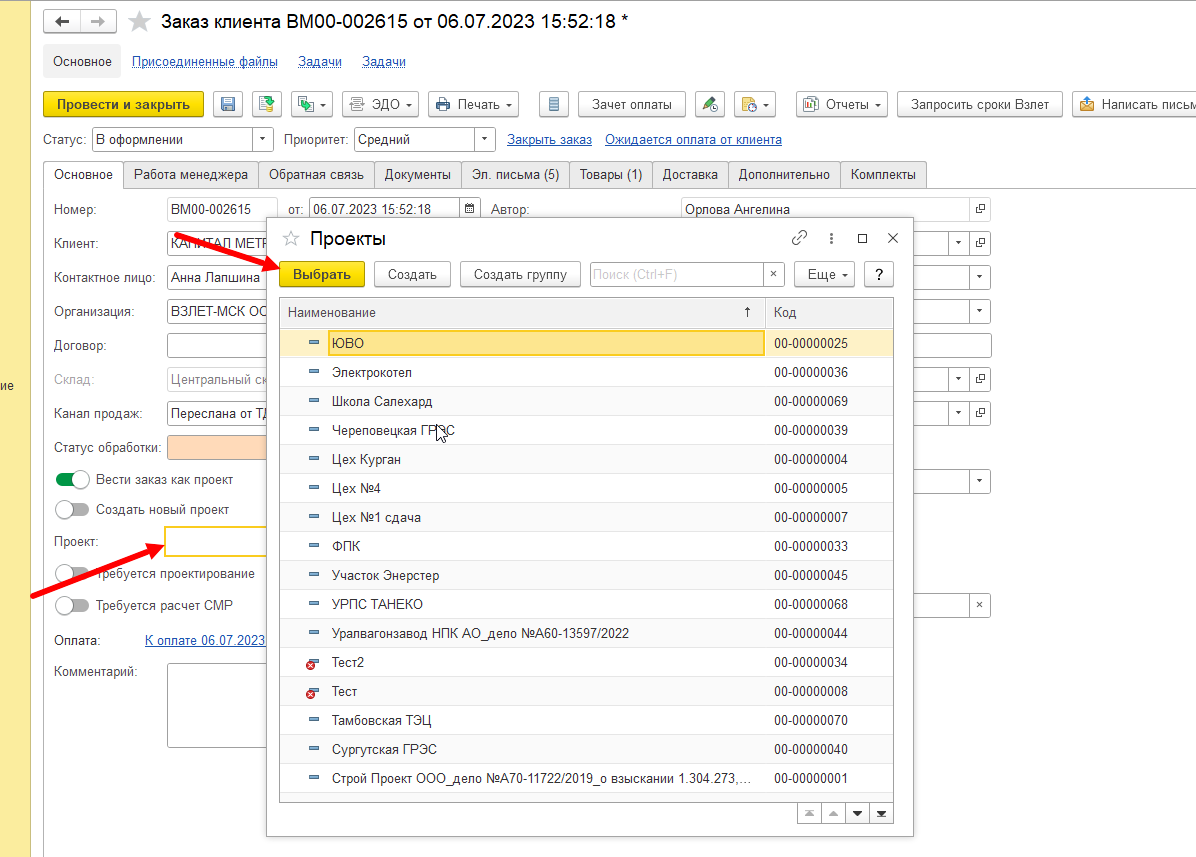Open the Закрыть заказ link
The width and height of the screenshot is (1196, 857).
point(549,140)
